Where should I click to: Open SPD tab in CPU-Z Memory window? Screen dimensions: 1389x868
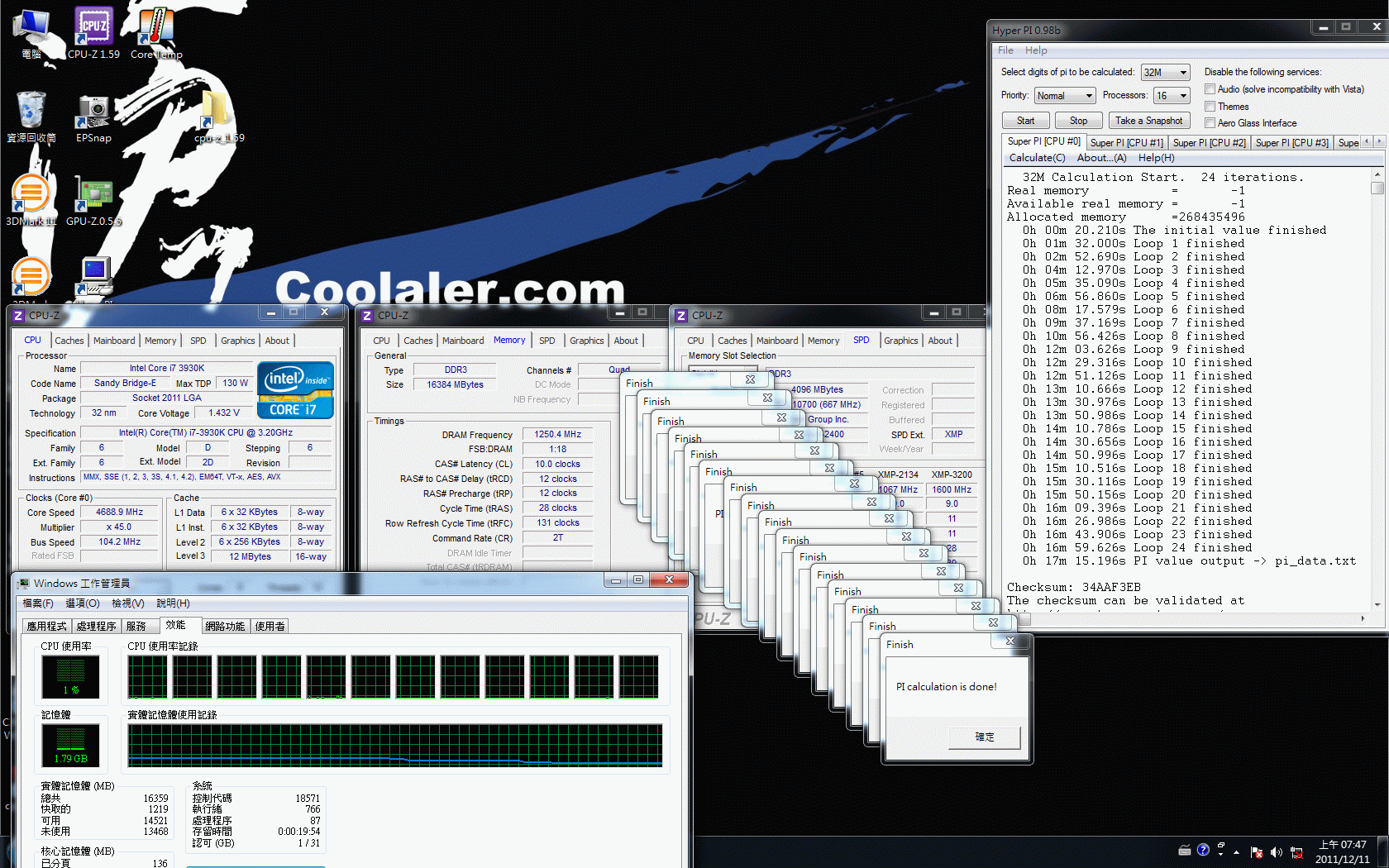click(x=547, y=341)
